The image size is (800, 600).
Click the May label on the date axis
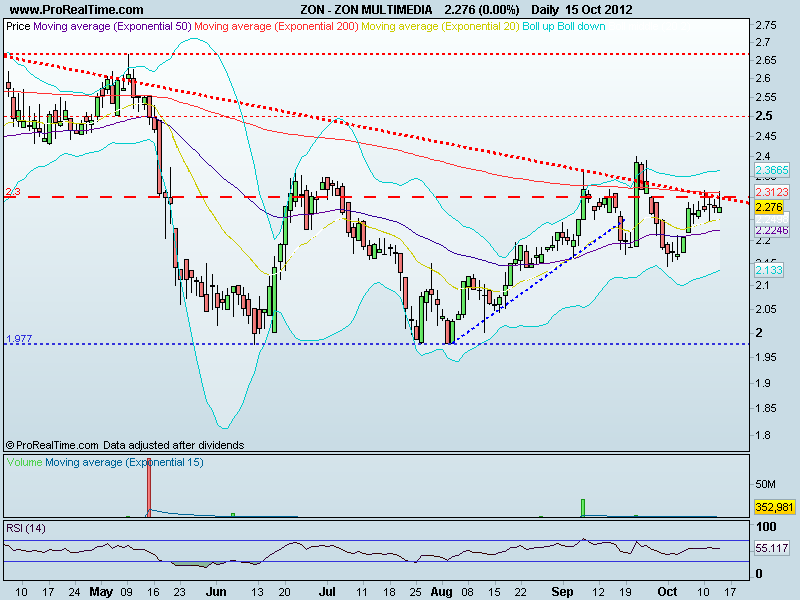101,592
